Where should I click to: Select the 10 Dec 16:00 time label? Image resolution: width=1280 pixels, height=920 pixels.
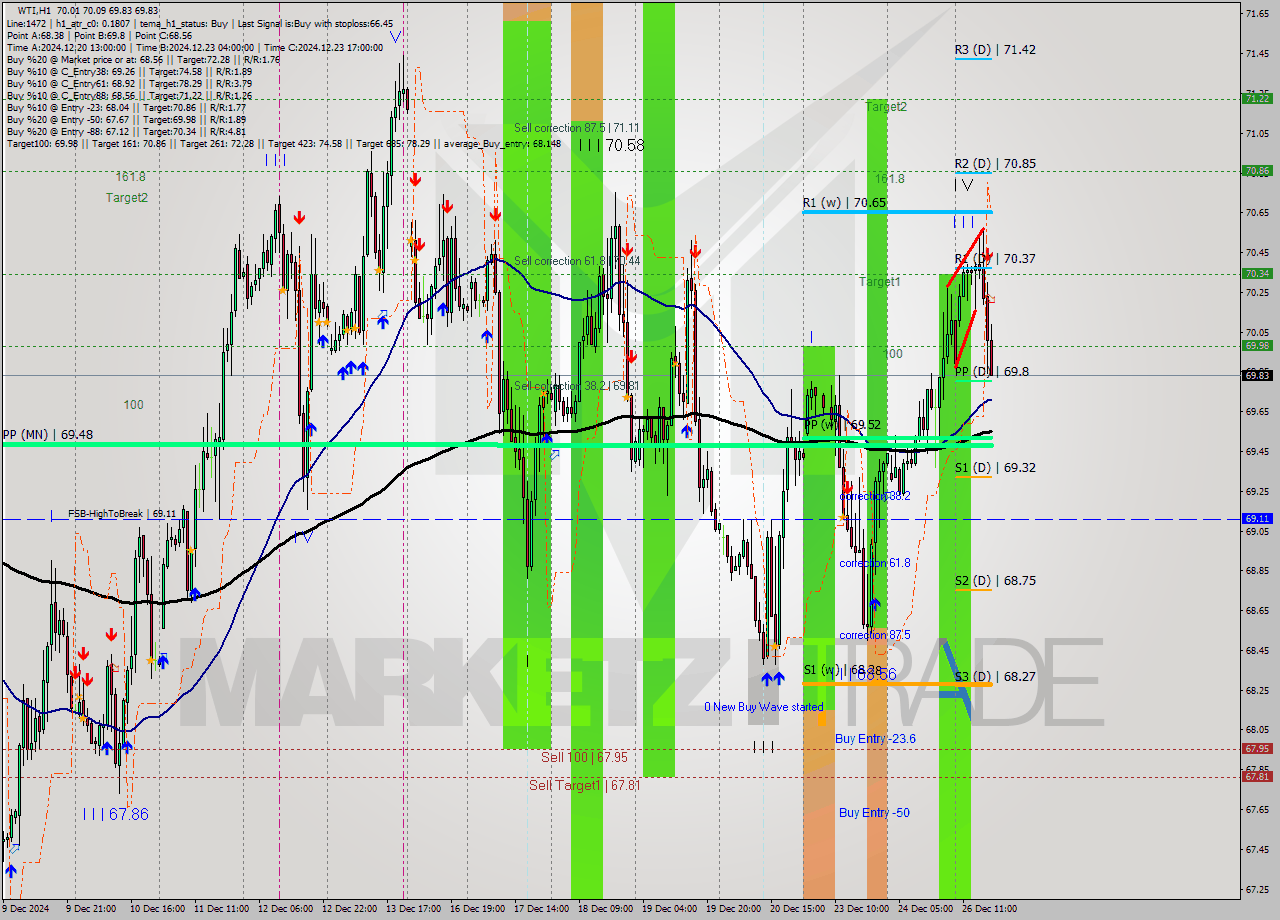(x=155, y=909)
